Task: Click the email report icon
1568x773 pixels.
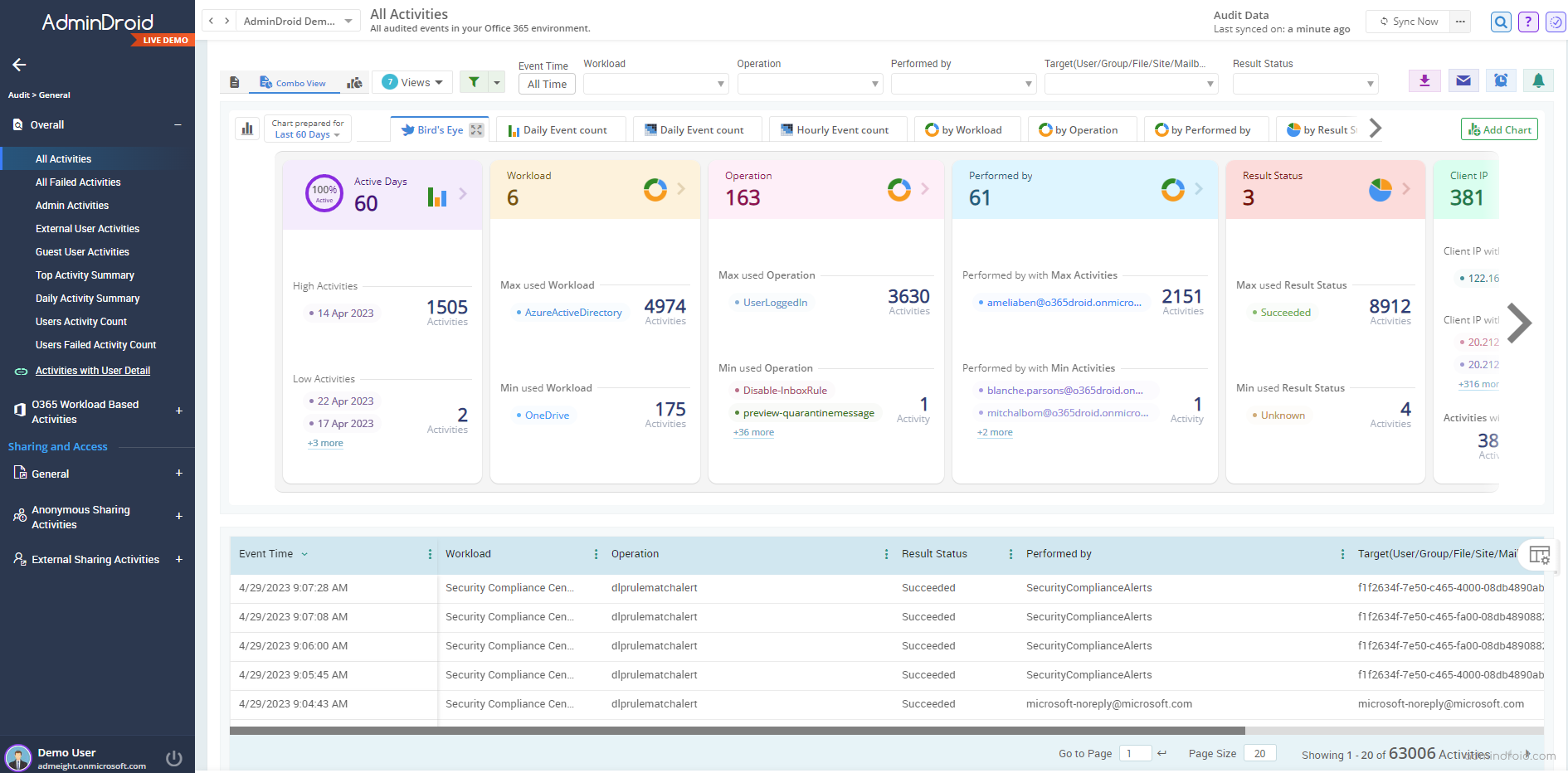Action: click(1463, 80)
